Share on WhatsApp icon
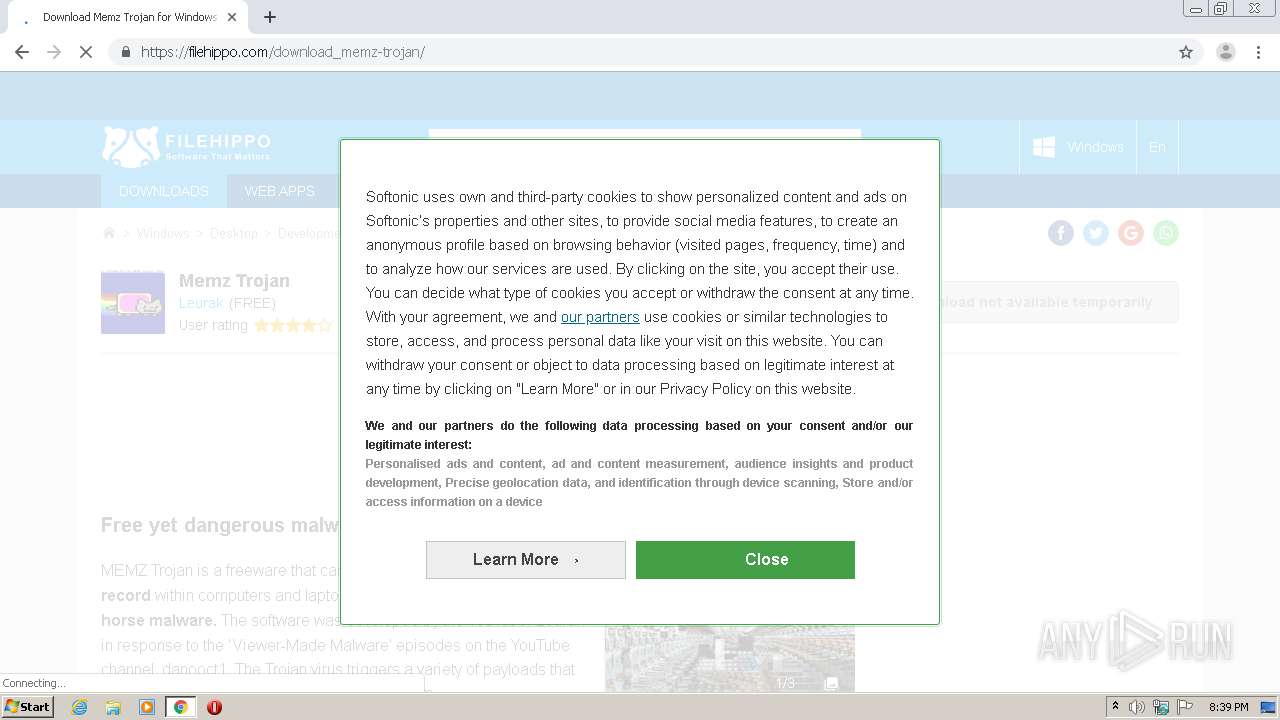This screenshot has height=720, width=1280. click(x=1166, y=233)
